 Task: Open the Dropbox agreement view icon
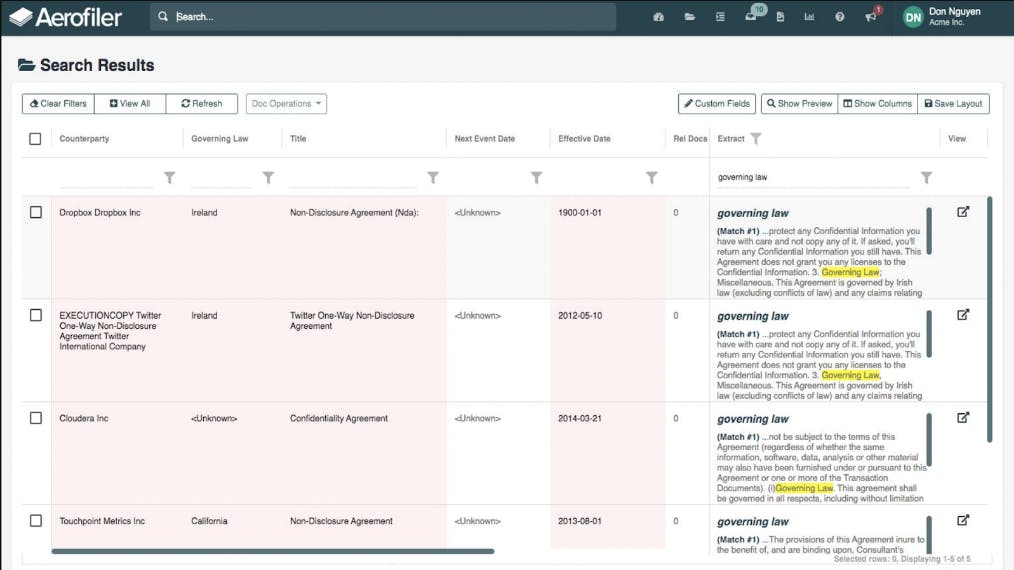[963, 212]
